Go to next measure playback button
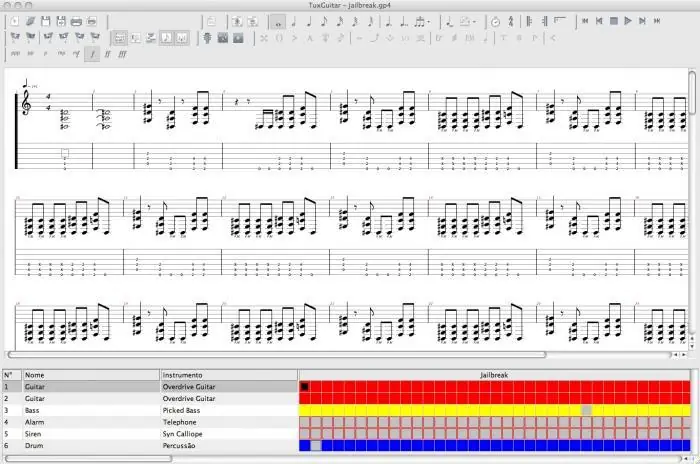The image size is (700, 464). 642,21
